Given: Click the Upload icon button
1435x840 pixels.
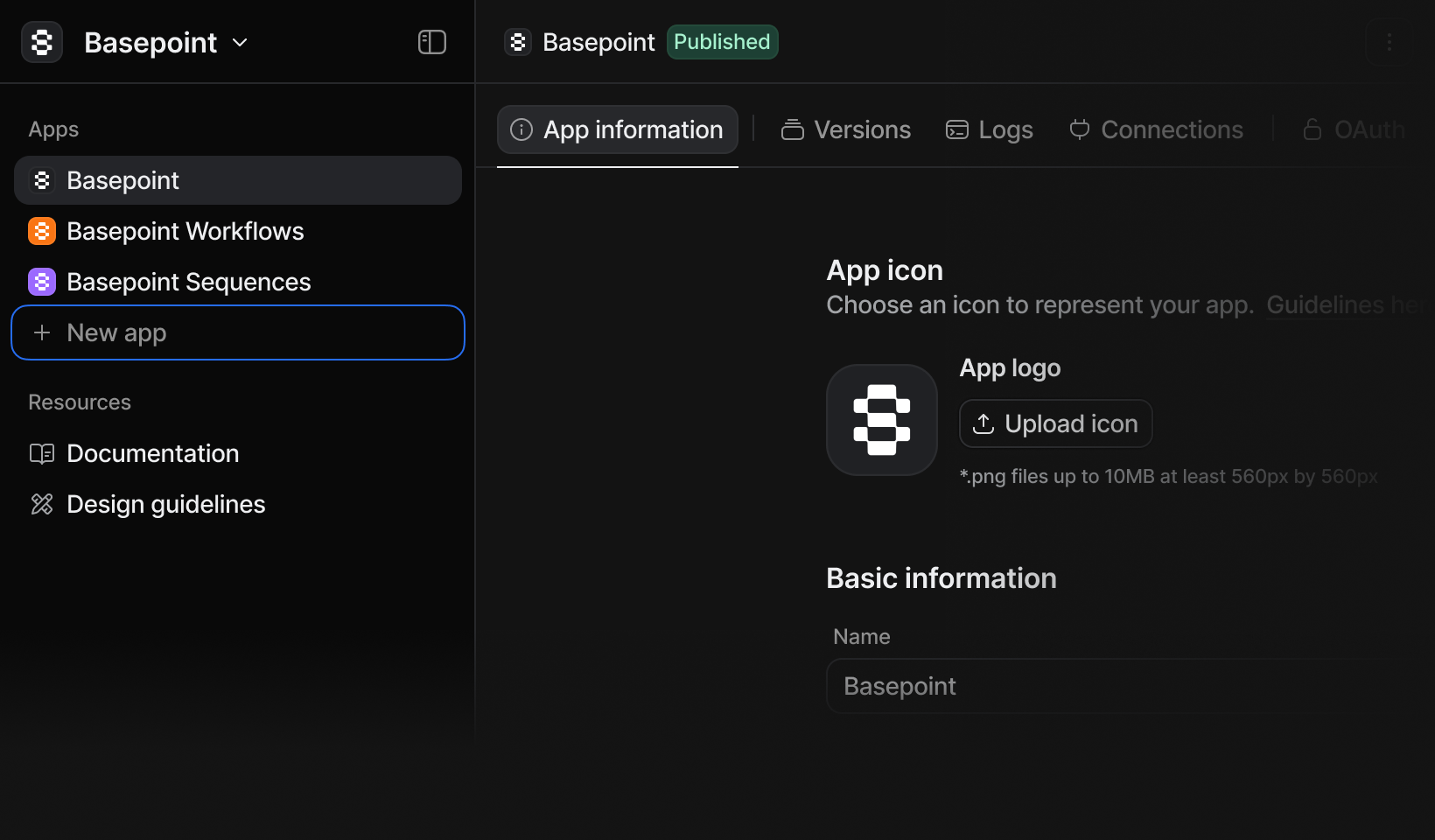Looking at the screenshot, I should [1056, 423].
